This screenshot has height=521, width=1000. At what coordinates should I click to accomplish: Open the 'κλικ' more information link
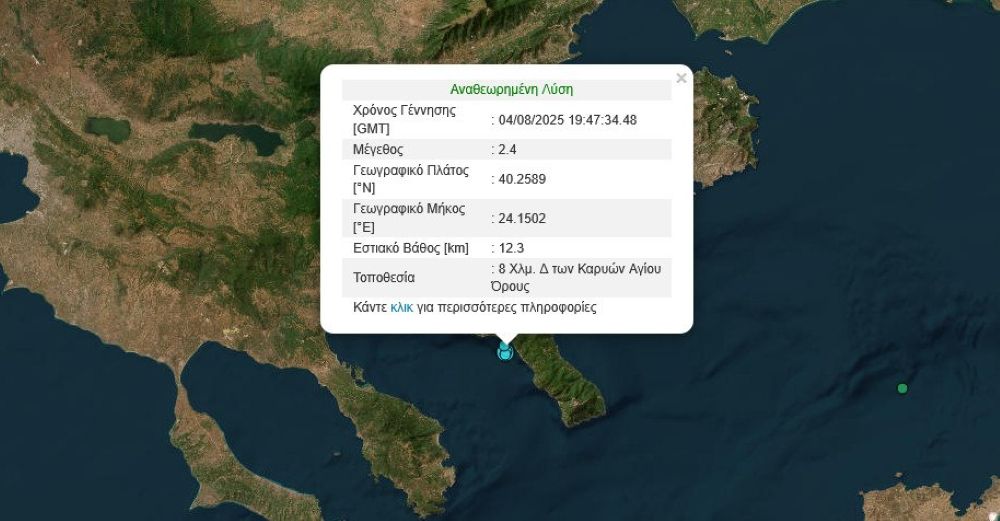402,307
